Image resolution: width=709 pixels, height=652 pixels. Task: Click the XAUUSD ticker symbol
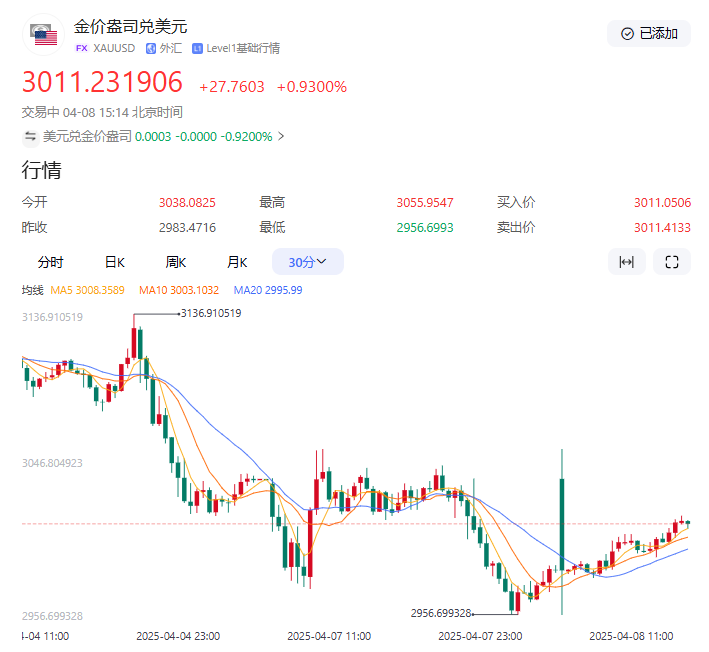pos(114,48)
